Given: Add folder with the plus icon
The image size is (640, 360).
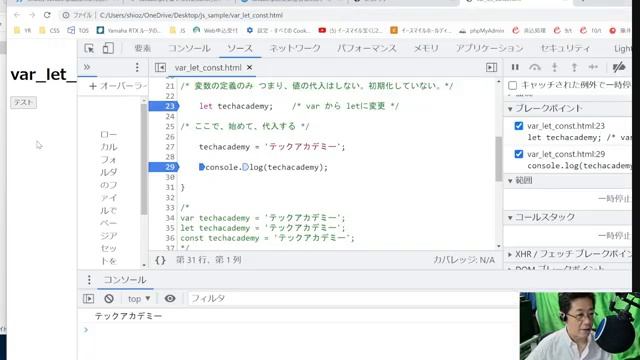Looking at the screenshot, I should [x=93, y=86].
